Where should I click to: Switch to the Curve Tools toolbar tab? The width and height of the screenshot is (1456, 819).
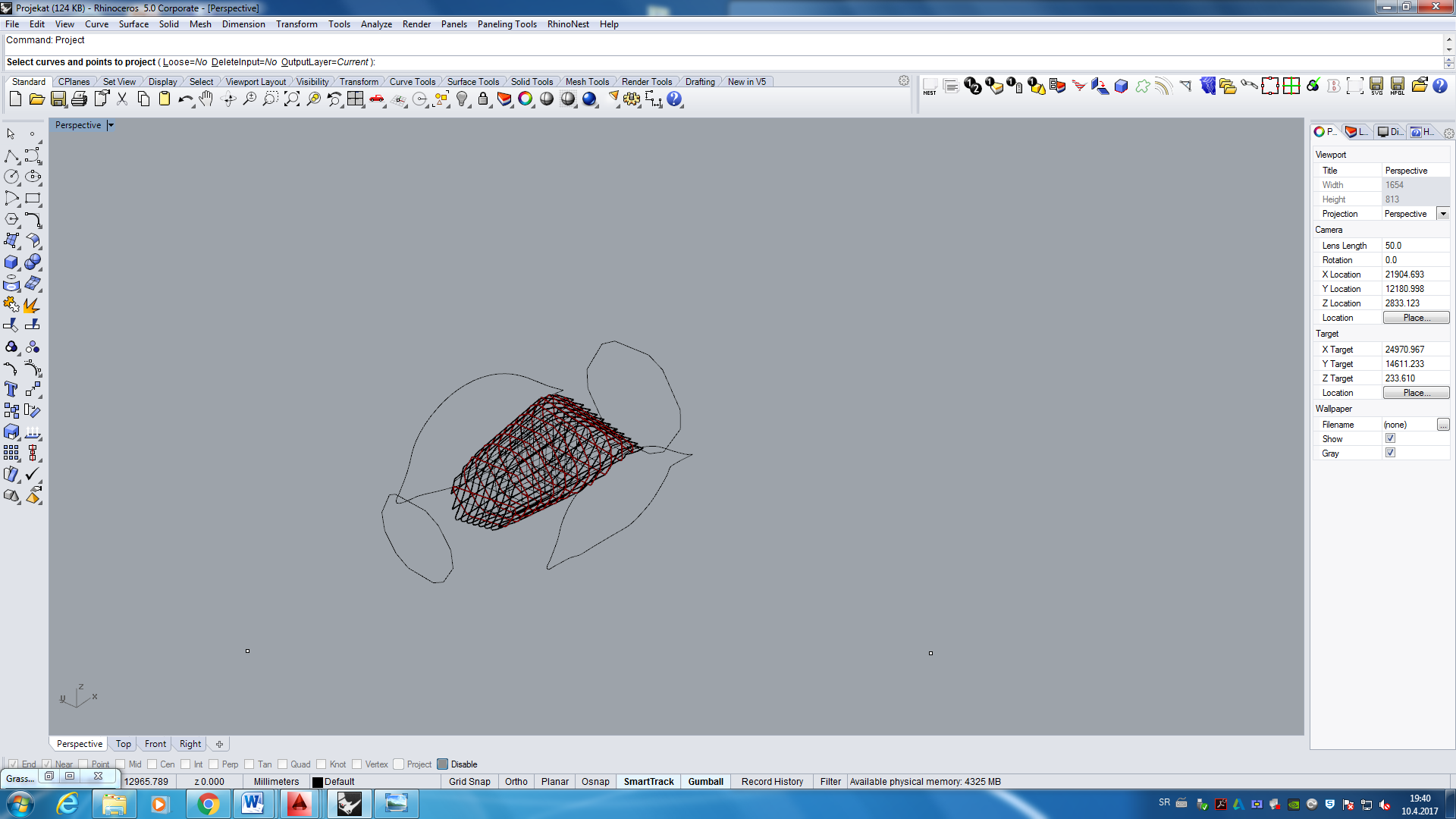coord(412,82)
